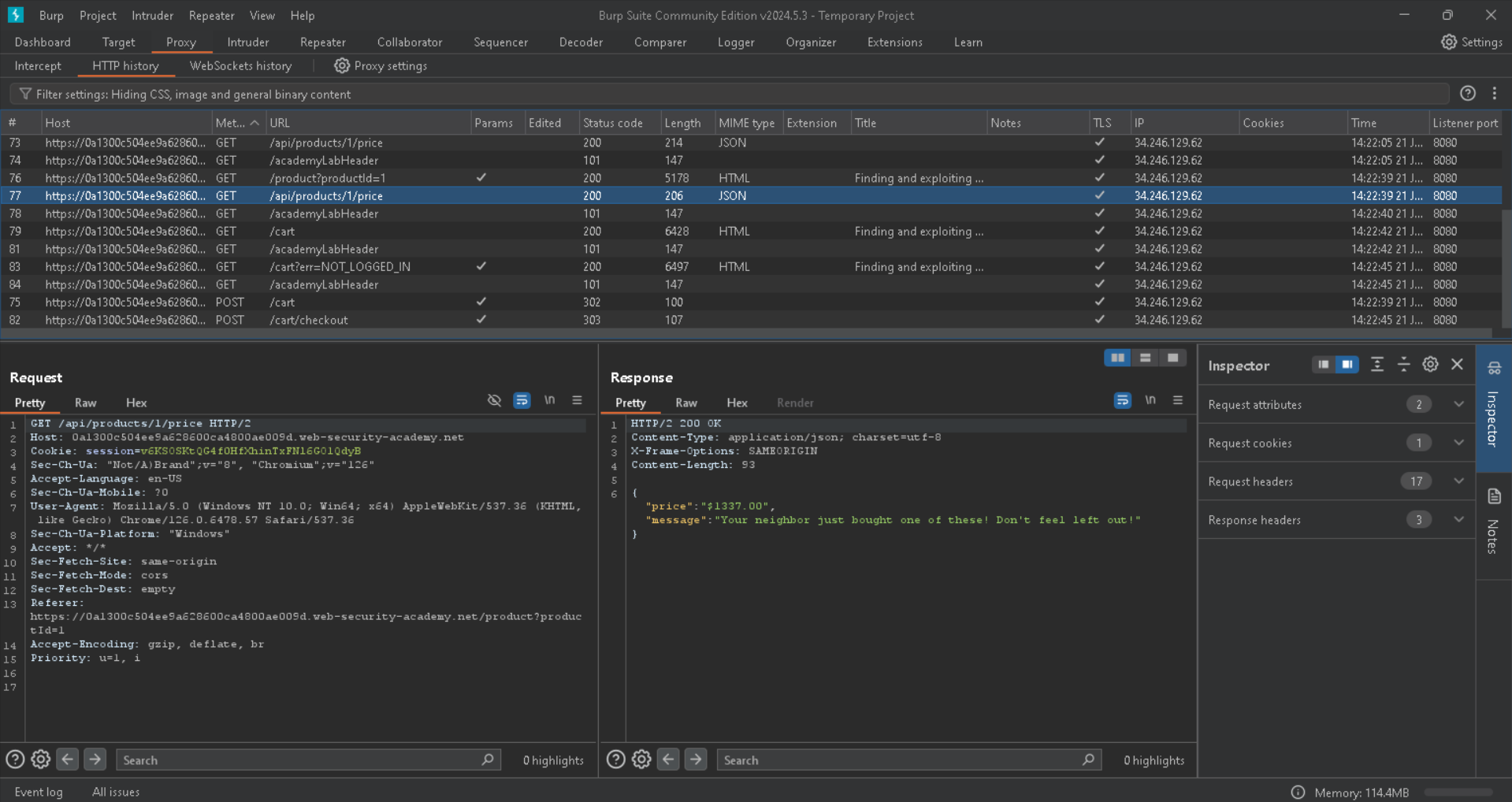This screenshot has width=1512, height=802.
Task: Switch to the Repeater tab
Action: [x=322, y=43]
